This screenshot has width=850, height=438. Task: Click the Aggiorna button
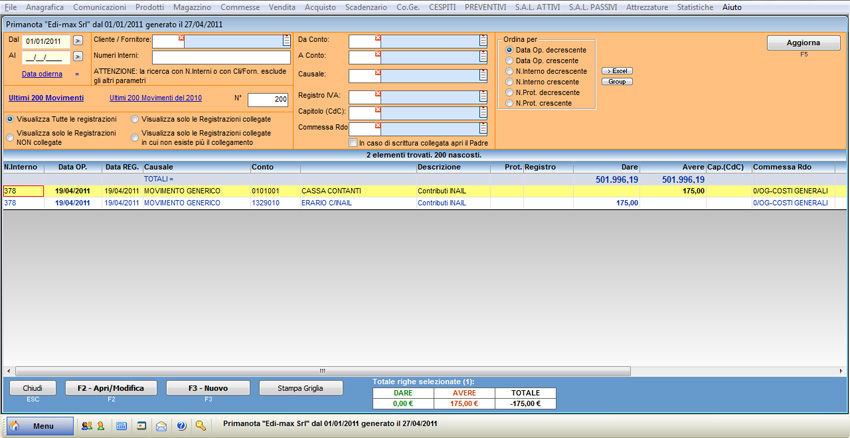coord(803,43)
